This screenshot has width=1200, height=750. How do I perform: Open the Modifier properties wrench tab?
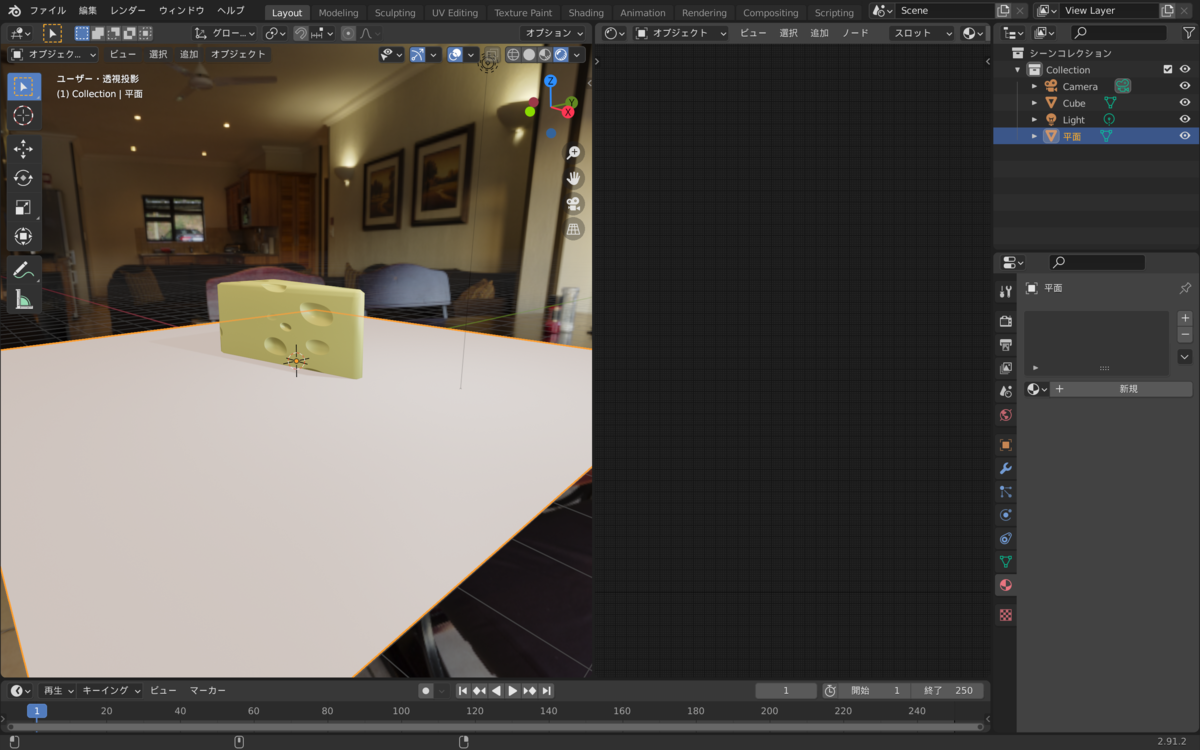tap(1006, 468)
